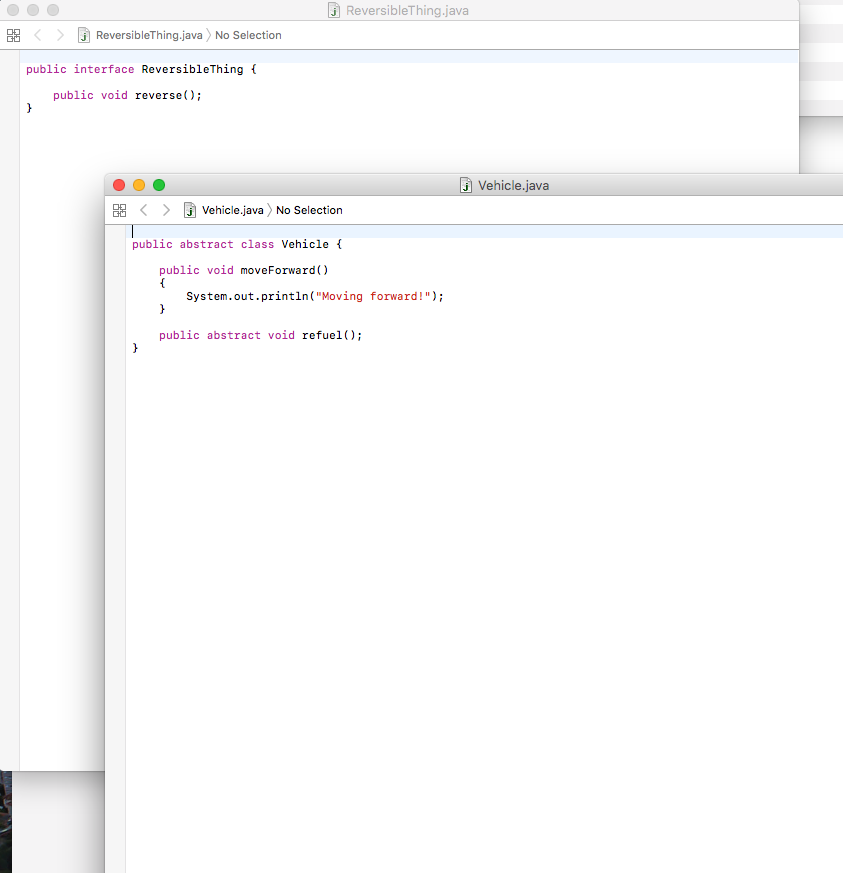The width and height of the screenshot is (843, 873).
Task: Go forward in Vehicle.java window history
Action: click(x=166, y=210)
